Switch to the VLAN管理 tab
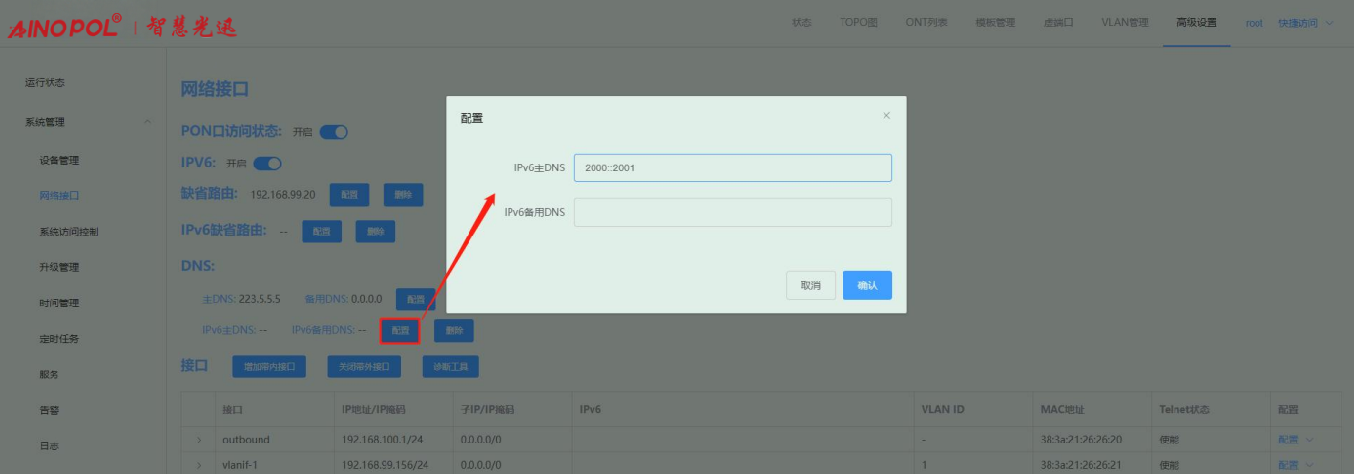 pos(1124,23)
